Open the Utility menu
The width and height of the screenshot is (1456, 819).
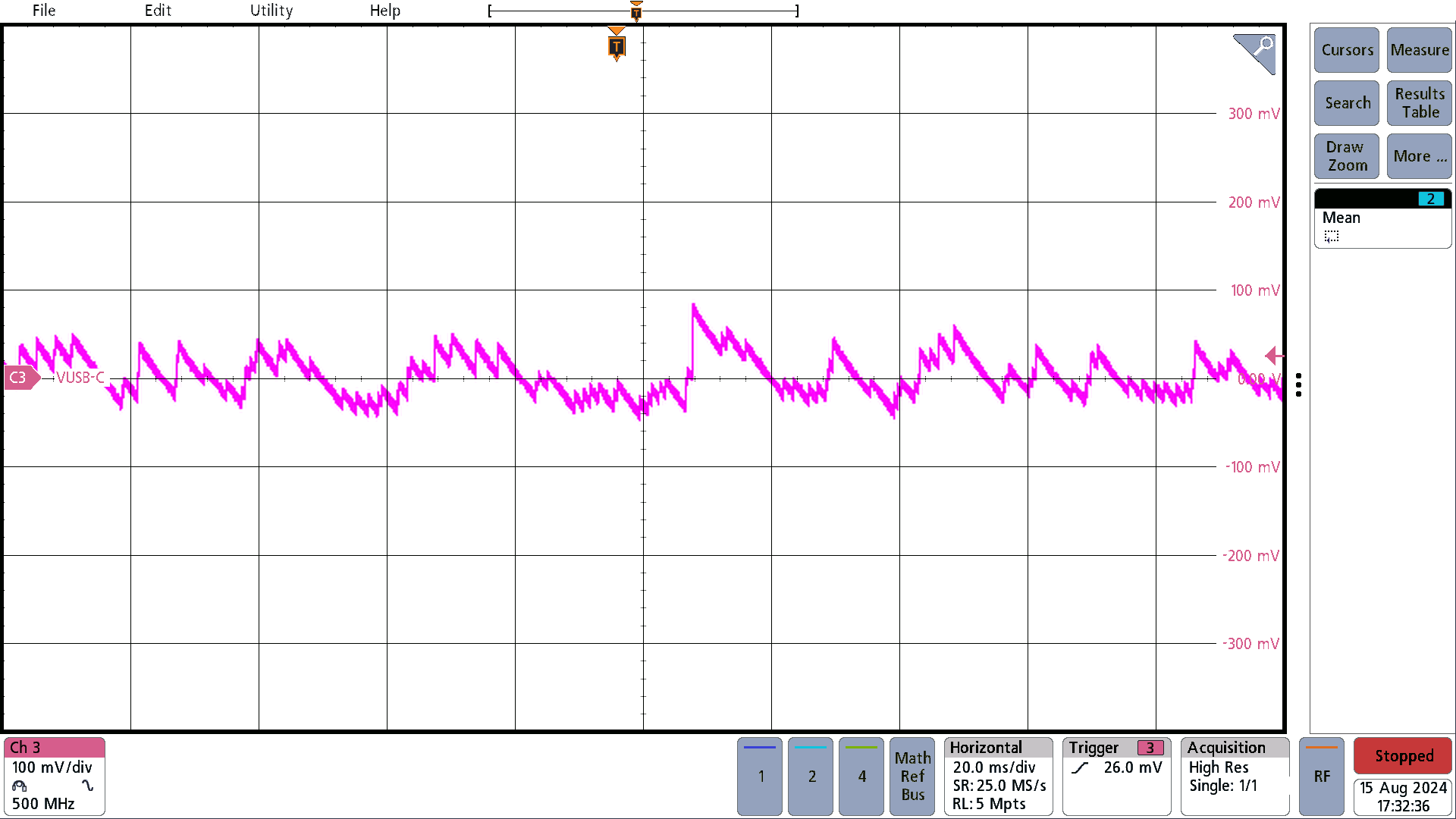(x=271, y=11)
